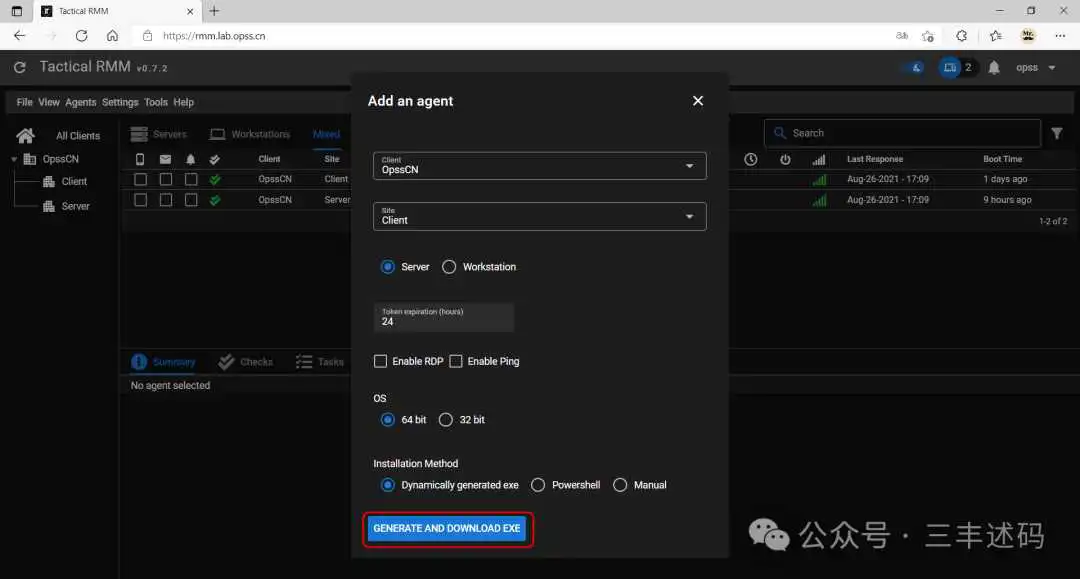Click the refresh icon beside Tactical RMM title
Screen dimensions: 1080x579
pos(19,67)
